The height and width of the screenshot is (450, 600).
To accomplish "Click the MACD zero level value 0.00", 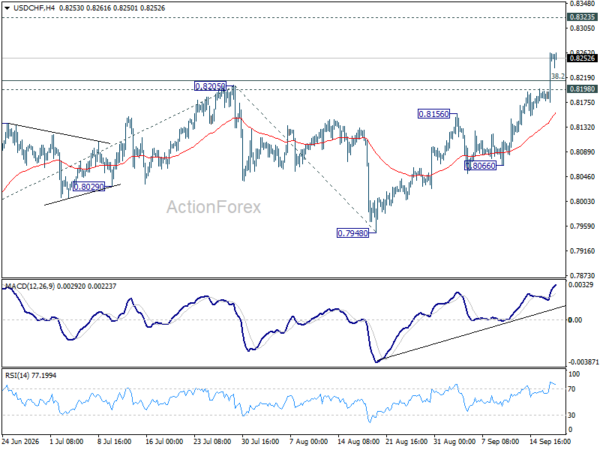I will coord(575,320).
